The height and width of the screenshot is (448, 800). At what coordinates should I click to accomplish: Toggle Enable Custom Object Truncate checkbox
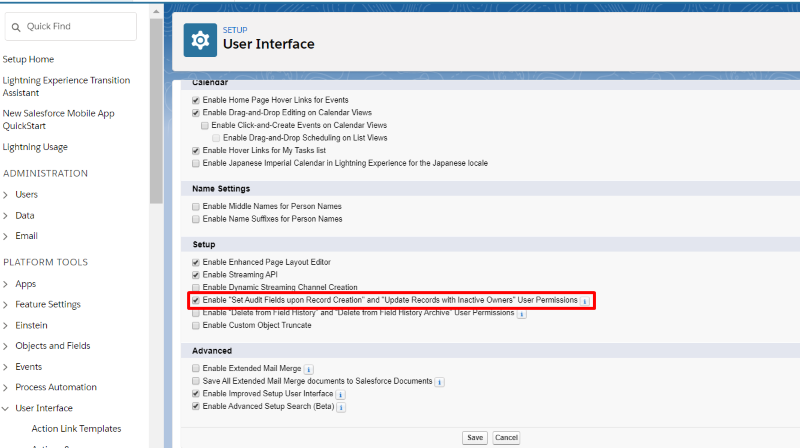click(196, 325)
